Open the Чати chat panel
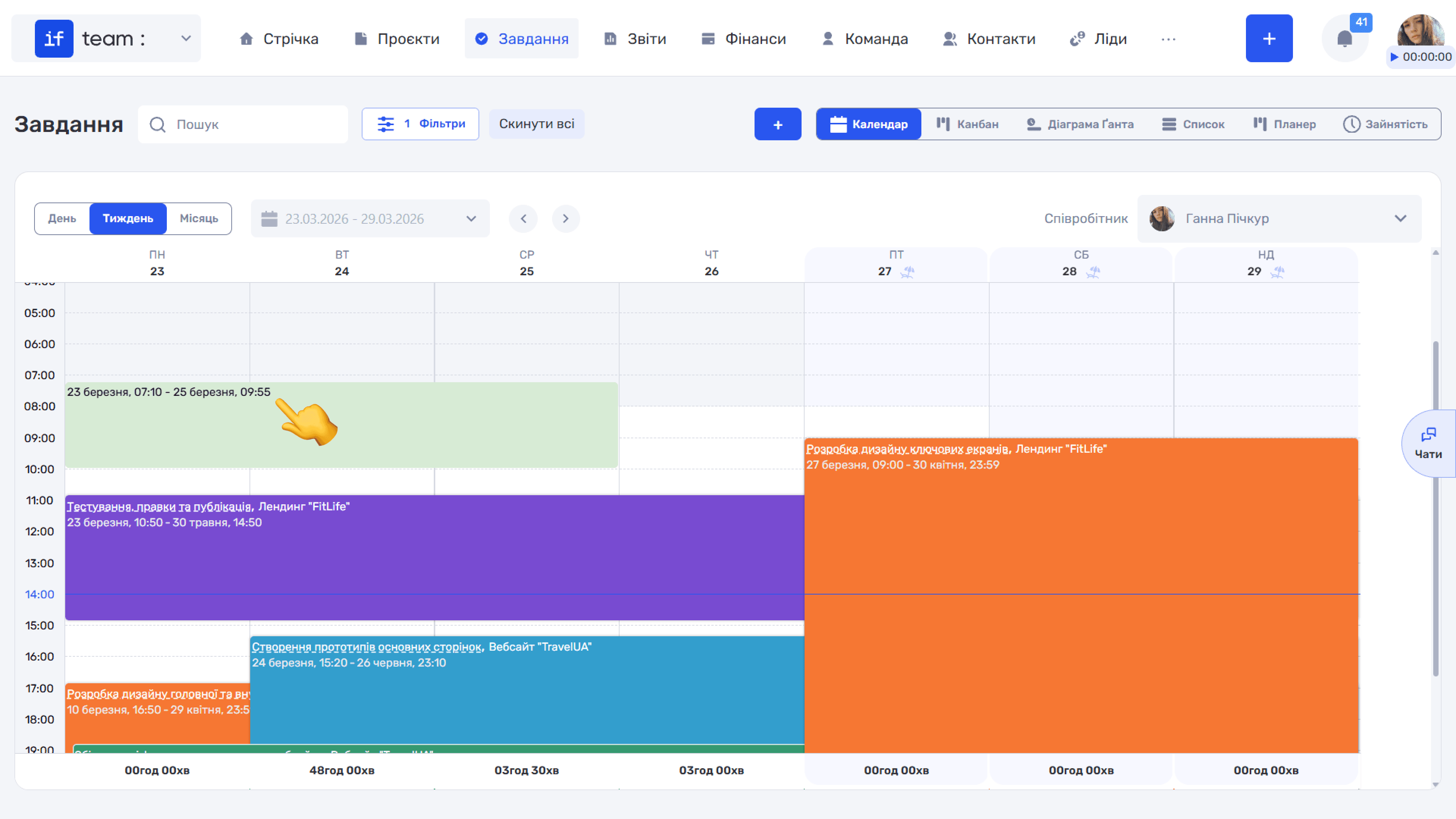This screenshot has height=819, width=1456. point(1428,443)
